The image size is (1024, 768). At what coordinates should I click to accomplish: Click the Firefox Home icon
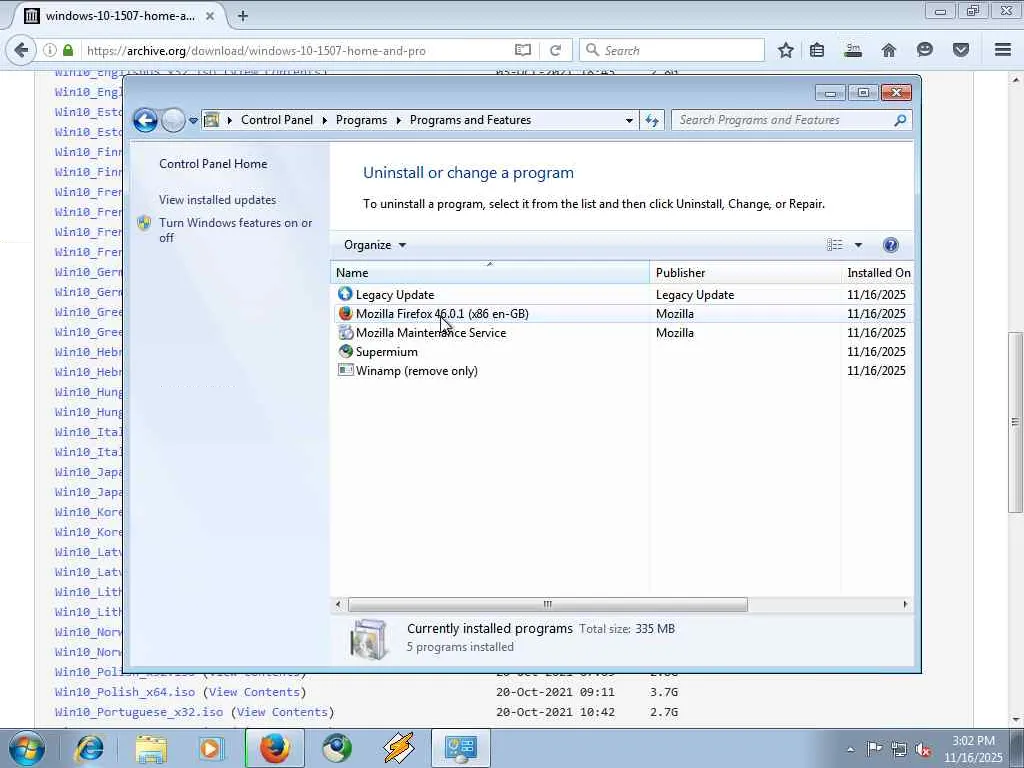click(889, 50)
